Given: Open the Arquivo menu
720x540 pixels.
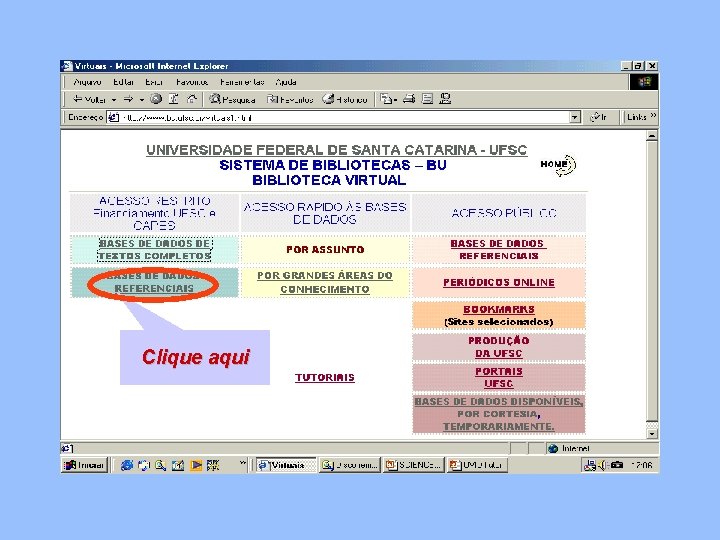Looking at the screenshot, I should tap(87, 82).
